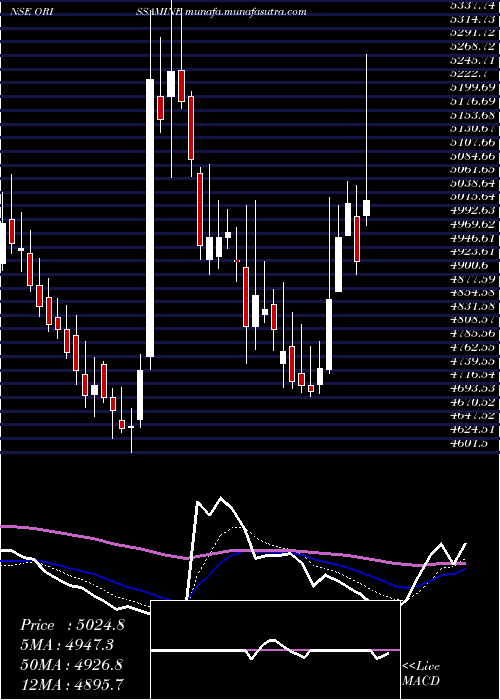Select the MACD inset panel
500x700 pixels.
[x=275, y=650]
